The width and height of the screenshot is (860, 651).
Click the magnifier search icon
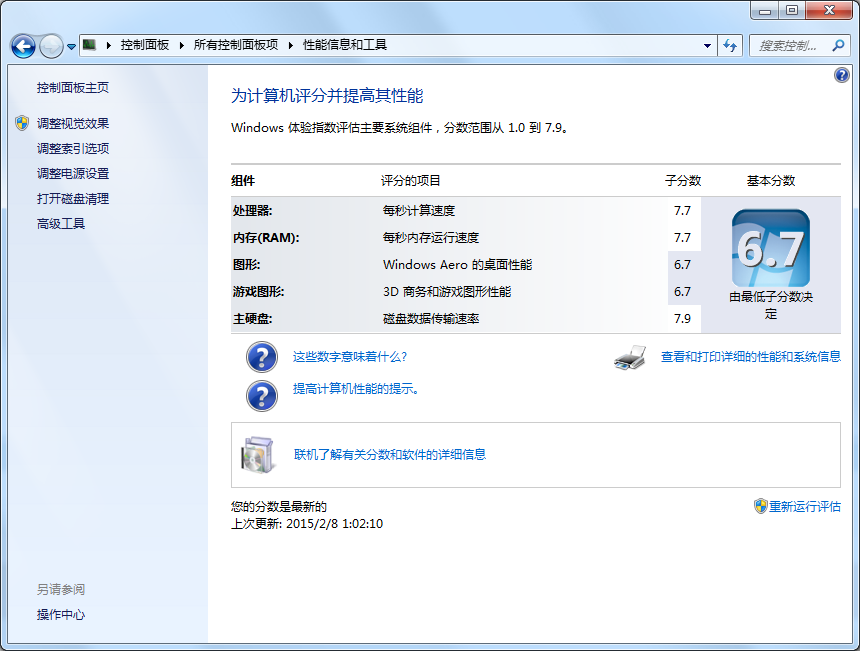[x=839, y=46]
